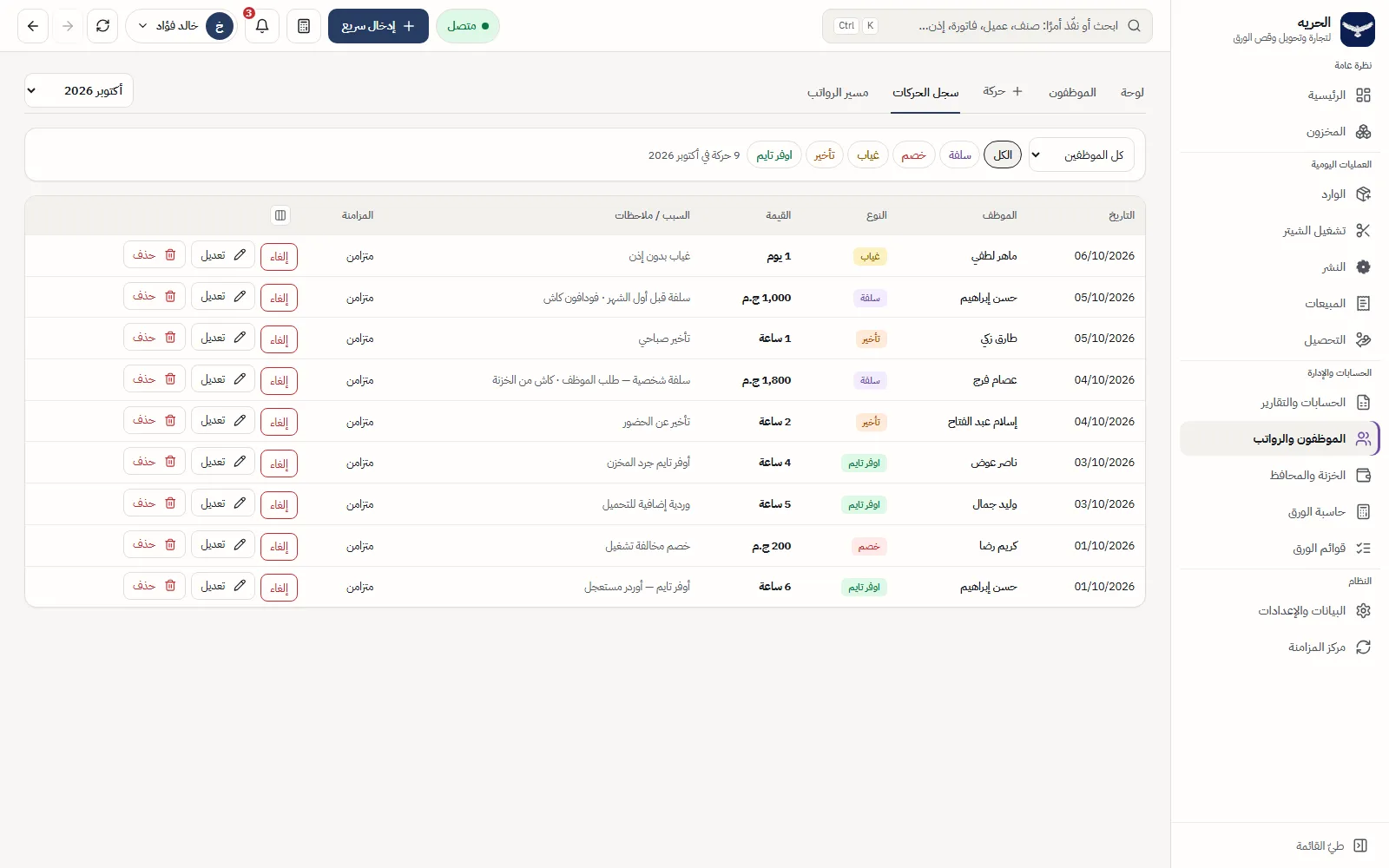Switch to مسير الرواتب tab
Screen dimensions: 1389x868
coord(838,93)
